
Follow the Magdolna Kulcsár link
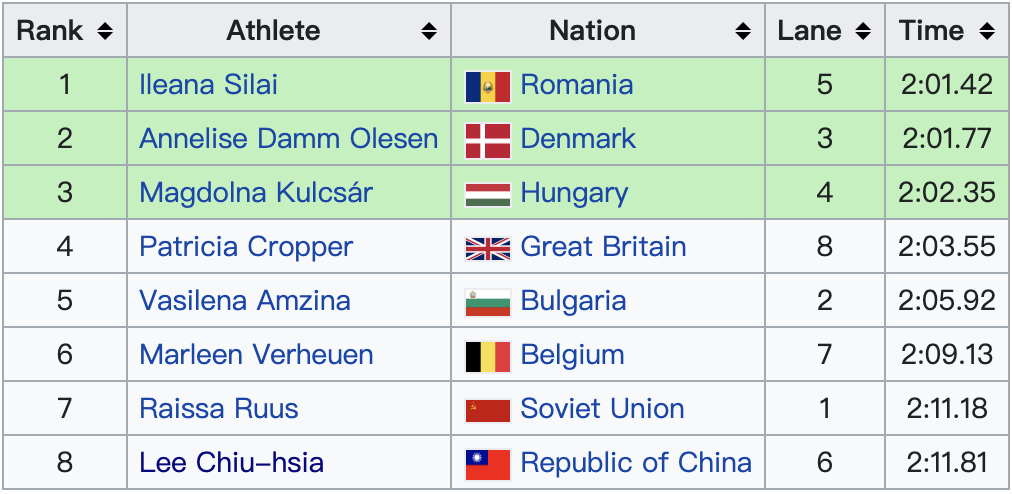click(255, 192)
